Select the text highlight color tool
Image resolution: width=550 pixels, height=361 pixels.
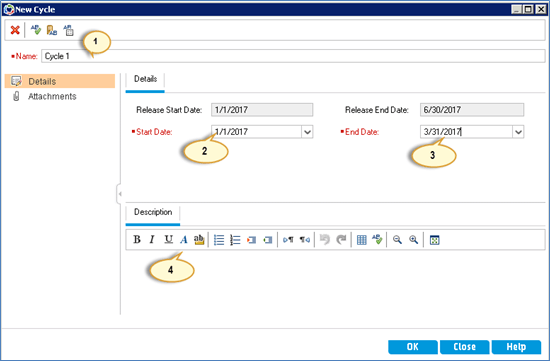[199, 240]
